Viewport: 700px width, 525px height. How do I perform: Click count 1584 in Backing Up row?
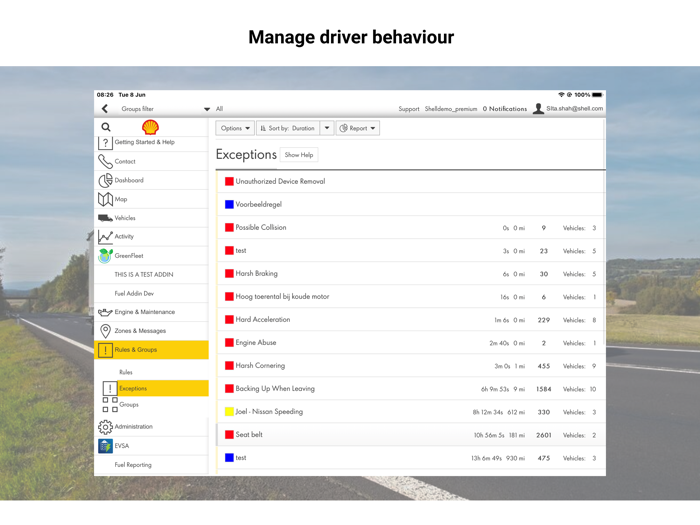coord(544,389)
